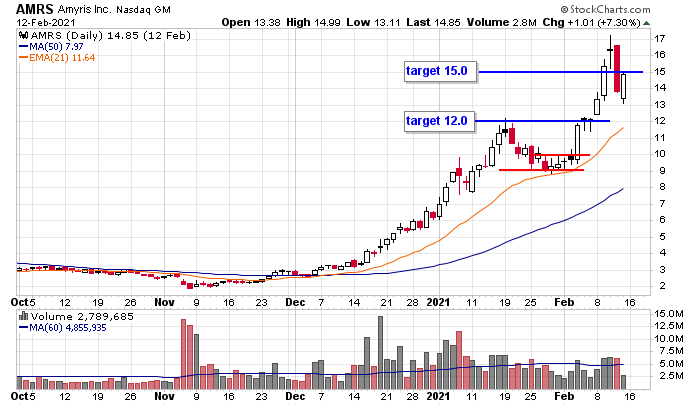The width and height of the screenshot is (700, 405).
Task: Click the blue MA(50) legend line swatch
Action: tap(23, 46)
